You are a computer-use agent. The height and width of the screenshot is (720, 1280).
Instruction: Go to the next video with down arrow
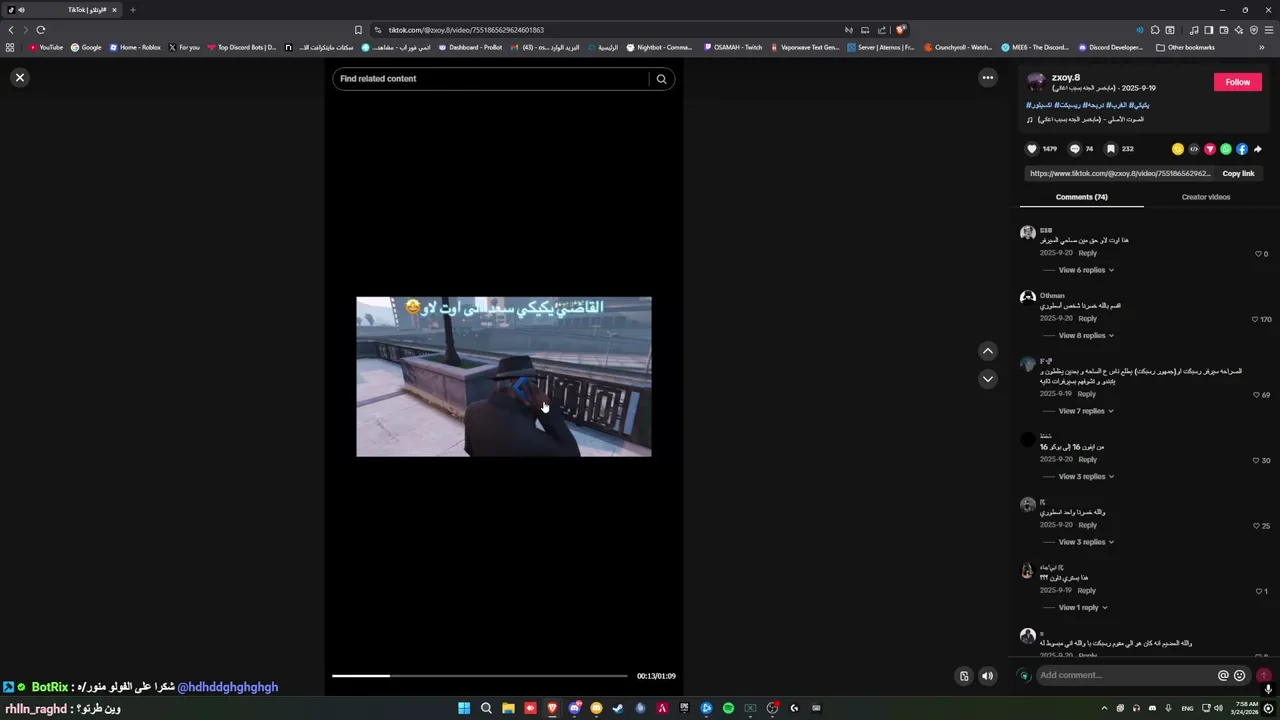pos(988,379)
